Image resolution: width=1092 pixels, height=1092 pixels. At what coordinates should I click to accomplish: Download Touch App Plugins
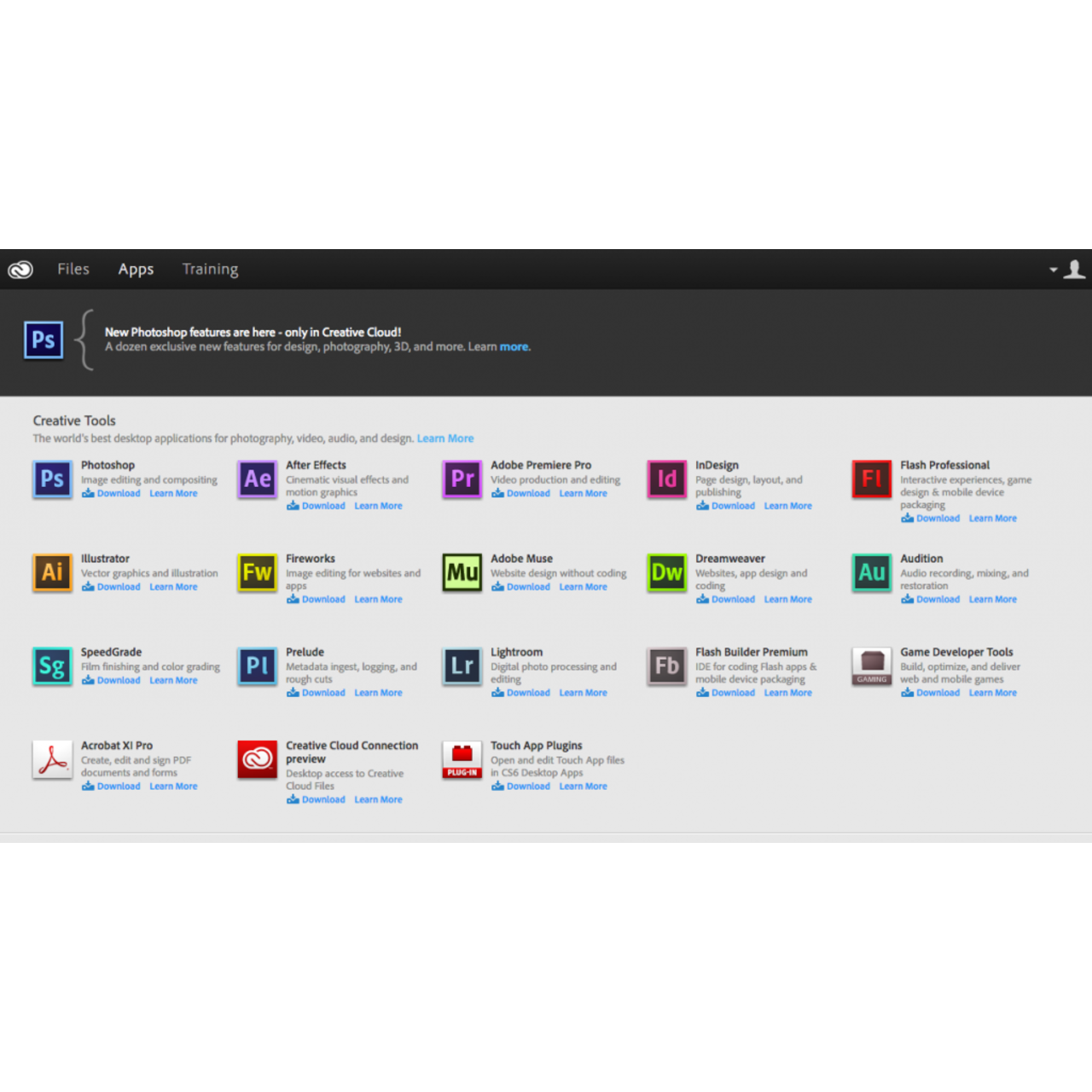click(520, 787)
